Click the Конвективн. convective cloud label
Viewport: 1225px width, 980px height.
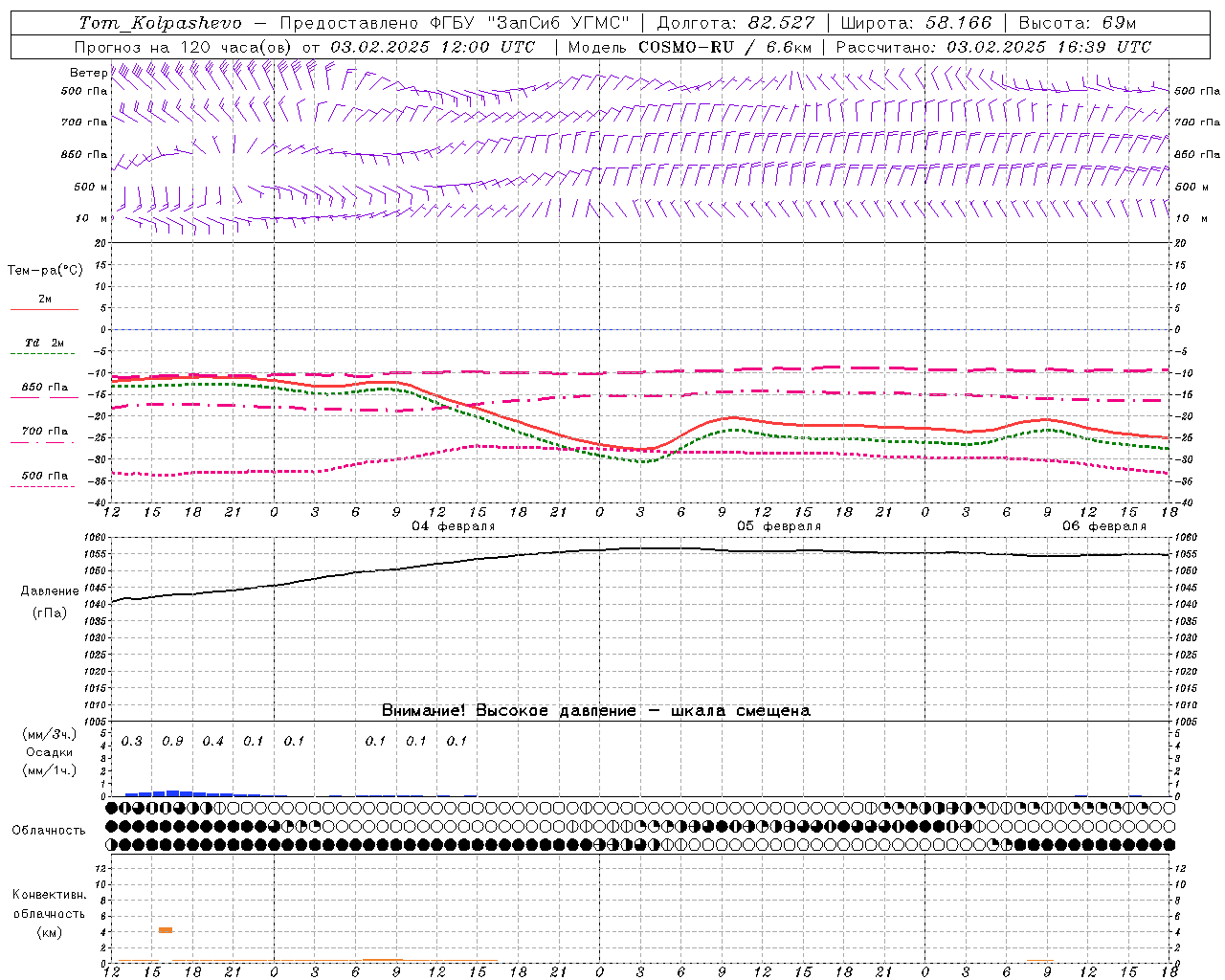point(49,896)
